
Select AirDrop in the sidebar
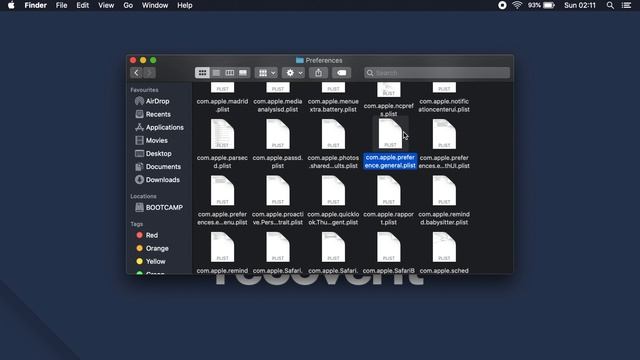158,101
